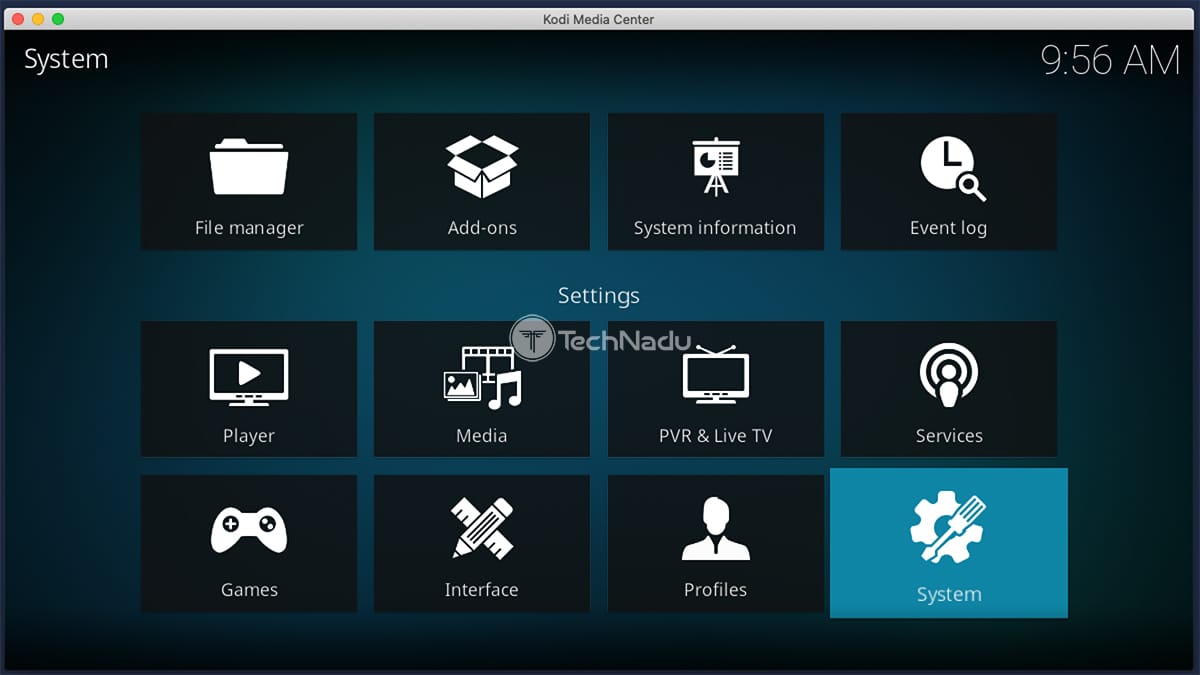Open the Event log clock icon

click(x=952, y=168)
